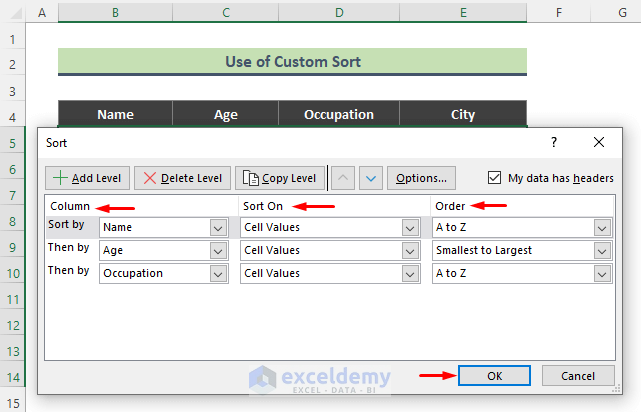Click the Delete Level button
641x412 pixels.
pos(182,178)
